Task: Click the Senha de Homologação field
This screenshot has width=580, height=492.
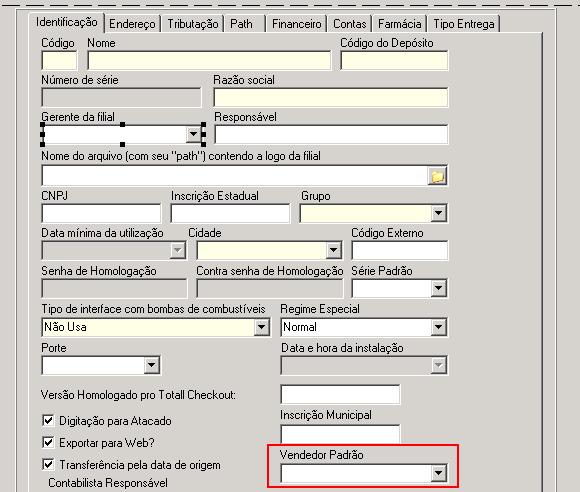Action: (114, 288)
